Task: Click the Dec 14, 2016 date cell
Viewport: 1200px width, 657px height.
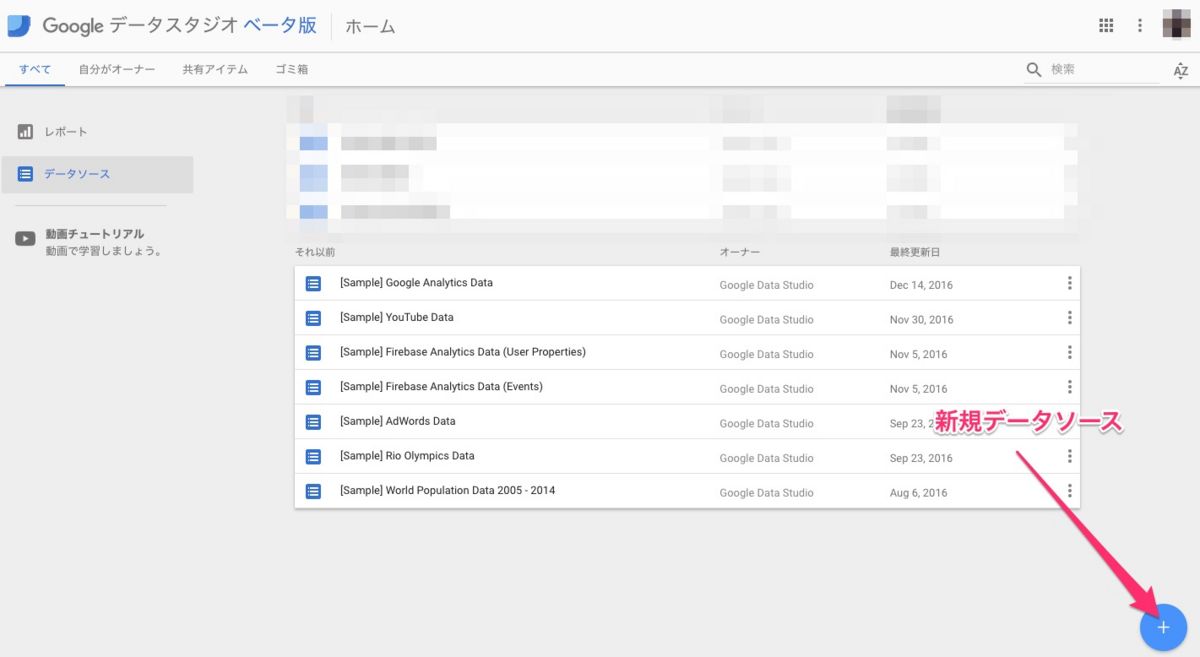Action: [921, 285]
